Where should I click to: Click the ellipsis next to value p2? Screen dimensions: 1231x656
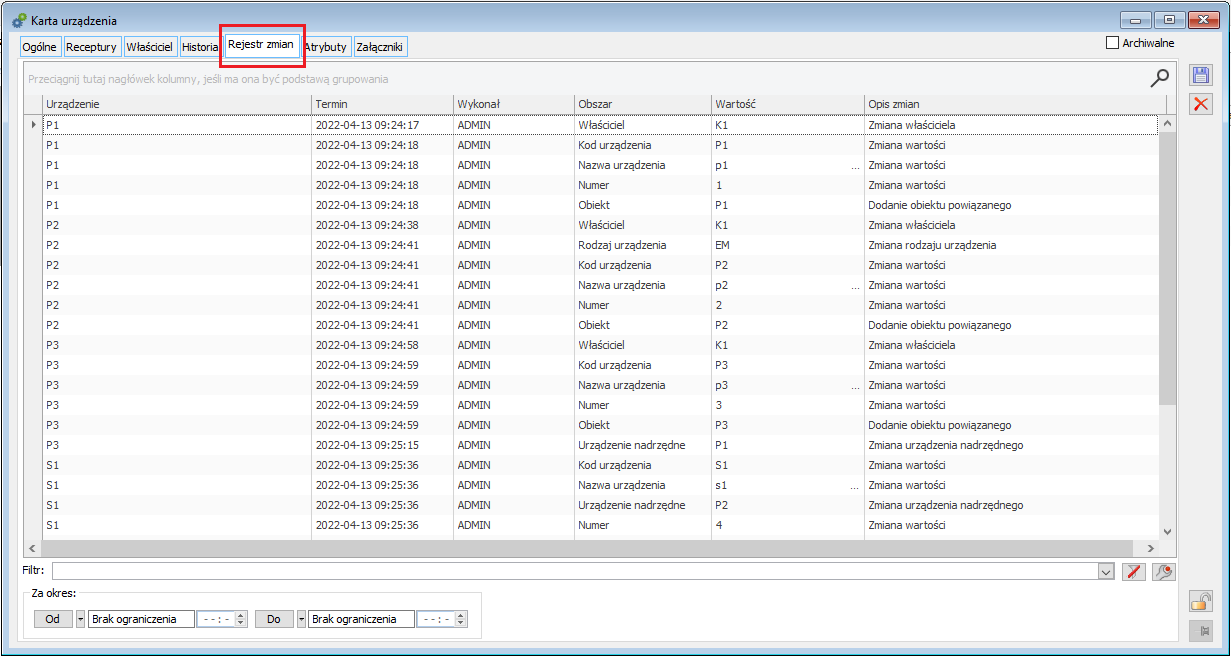click(855, 285)
